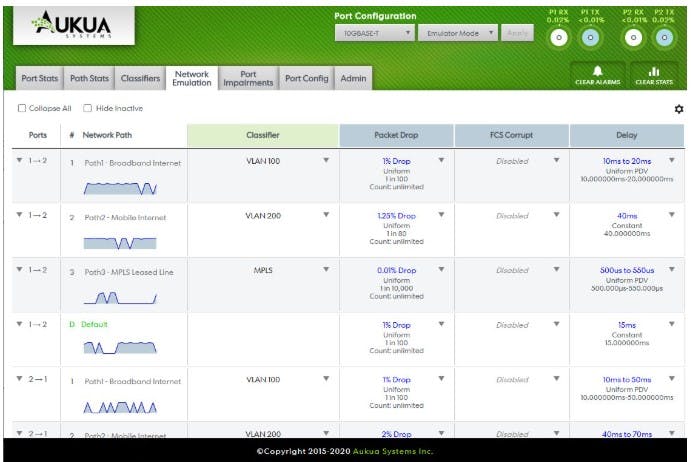This screenshot has width=691, height=462.
Task: Click the Clear Alarms bell icon
Action: (598, 72)
